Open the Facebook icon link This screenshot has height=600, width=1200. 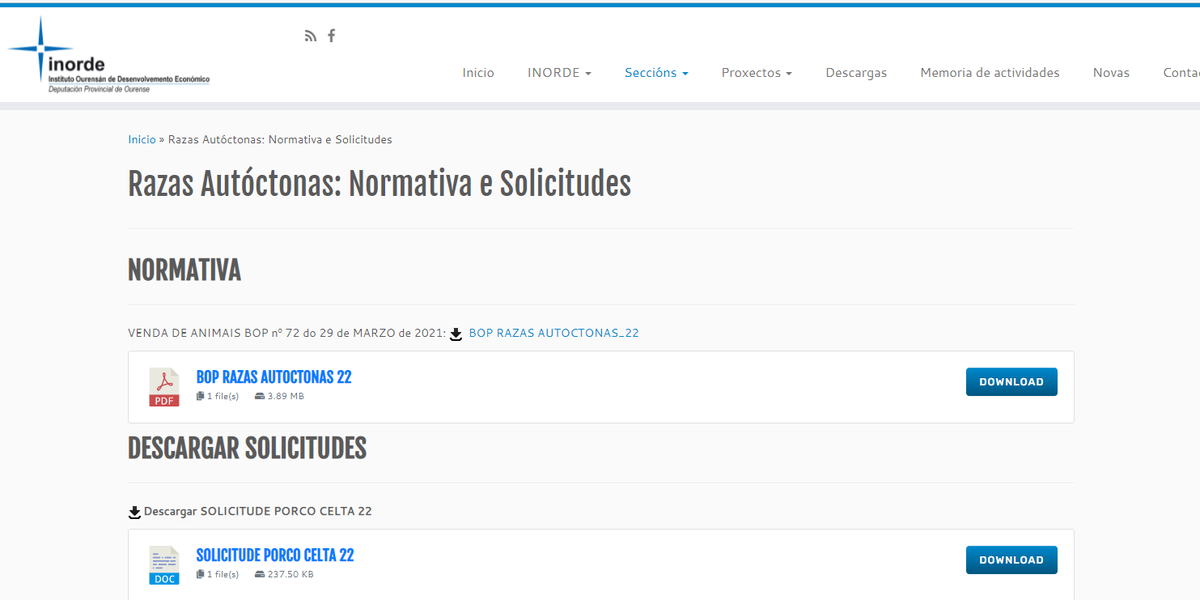tap(332, 36)
